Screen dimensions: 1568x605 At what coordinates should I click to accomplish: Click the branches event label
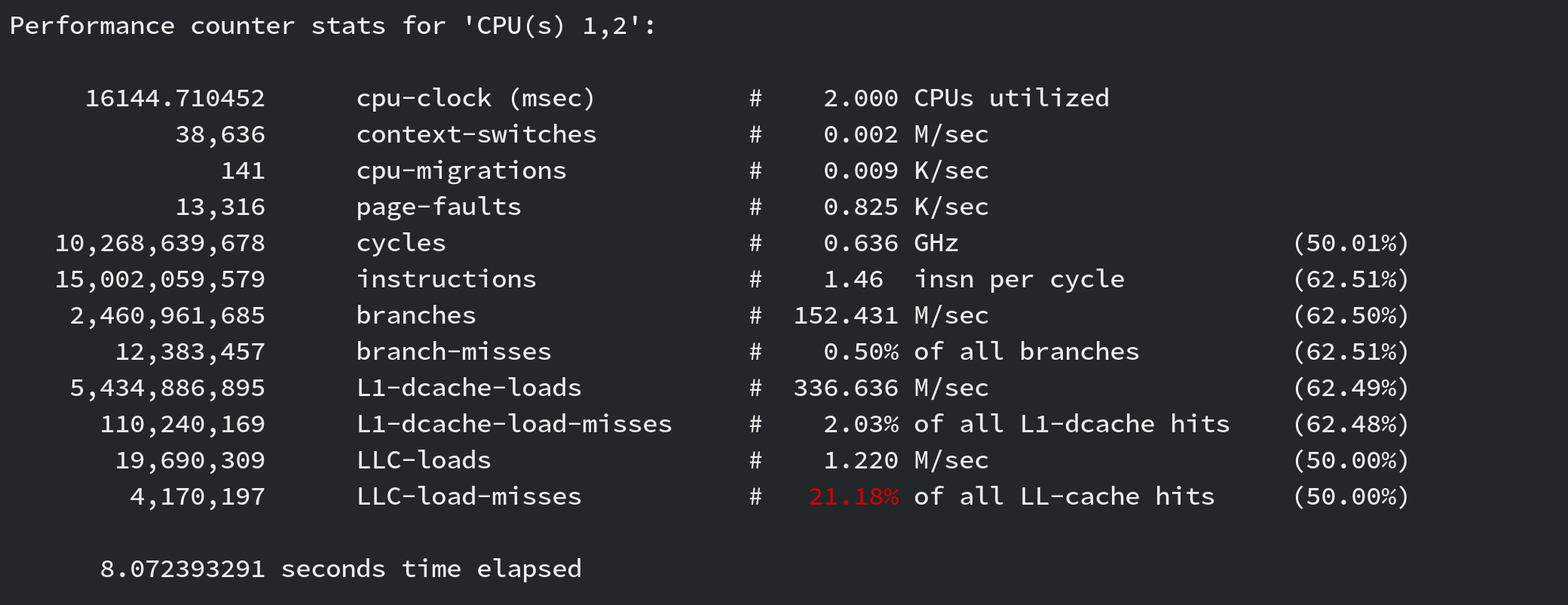(415, 316)
